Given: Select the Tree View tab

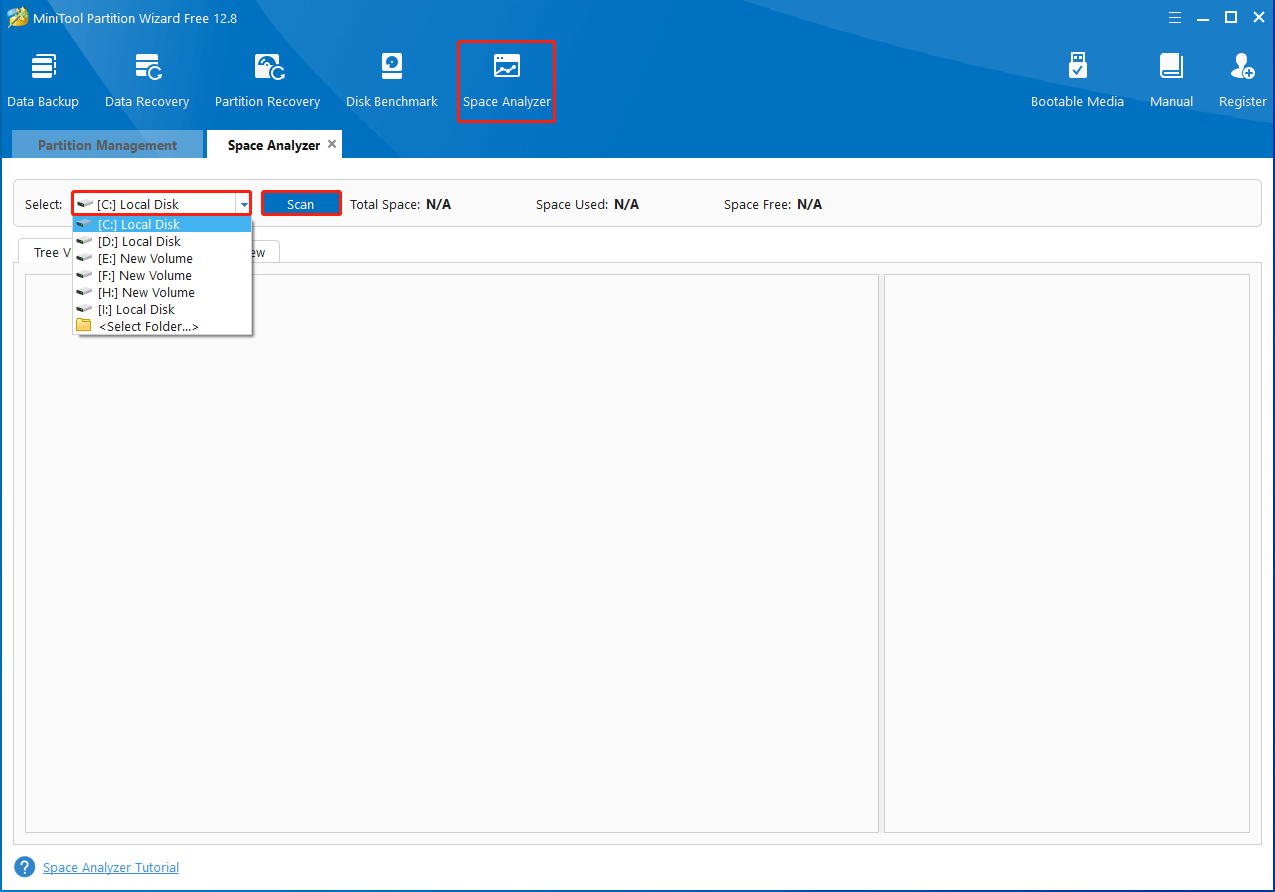Looking at the screenshot, I should tap(50, 252).
